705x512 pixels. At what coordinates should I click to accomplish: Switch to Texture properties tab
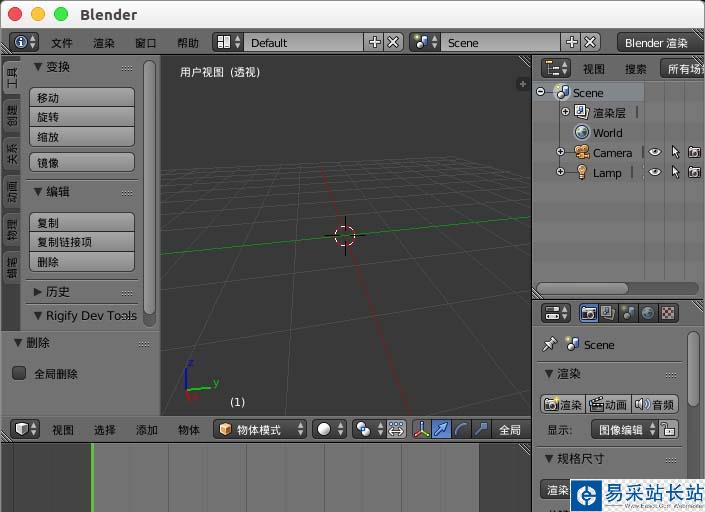tap(668, 313)
